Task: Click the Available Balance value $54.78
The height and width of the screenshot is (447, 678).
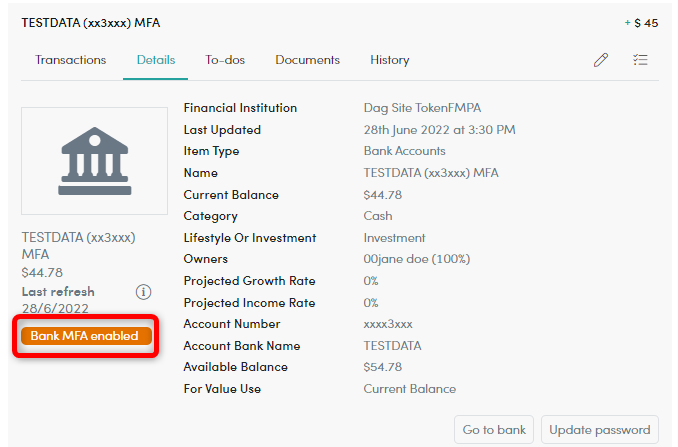Action: tap(382, 367)
